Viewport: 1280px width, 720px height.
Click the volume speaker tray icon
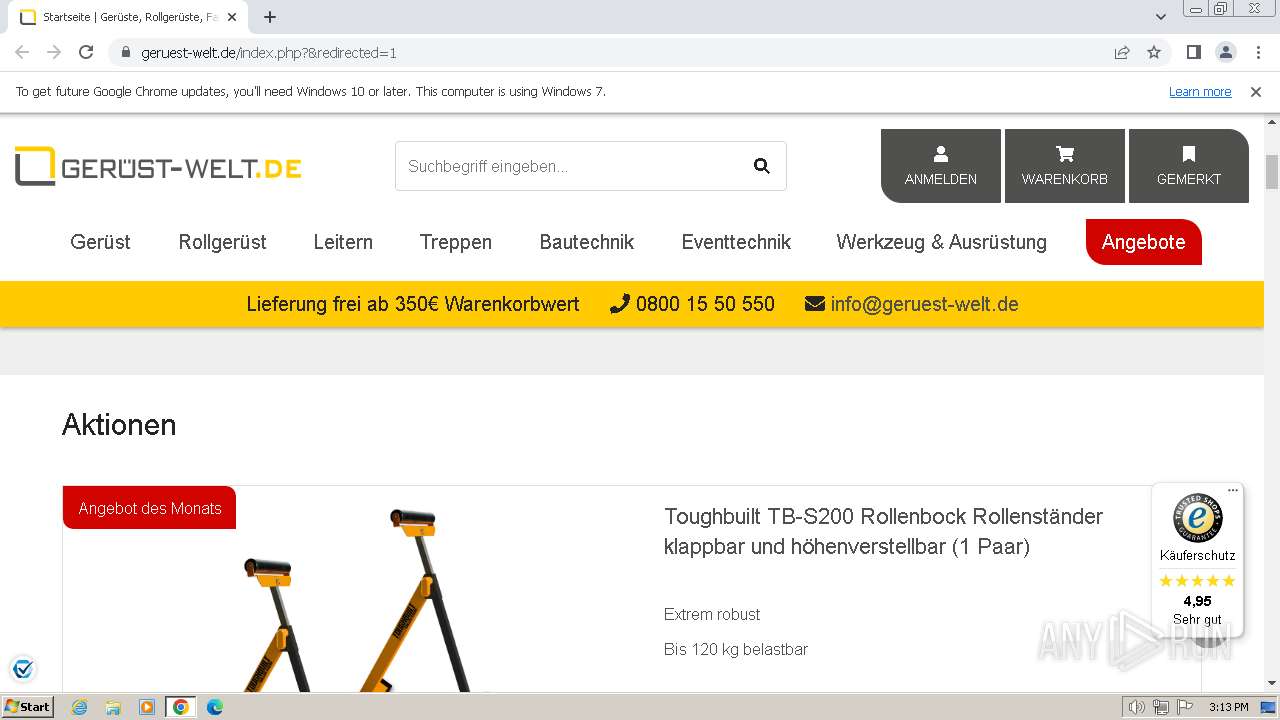(x=1136, y=707)
